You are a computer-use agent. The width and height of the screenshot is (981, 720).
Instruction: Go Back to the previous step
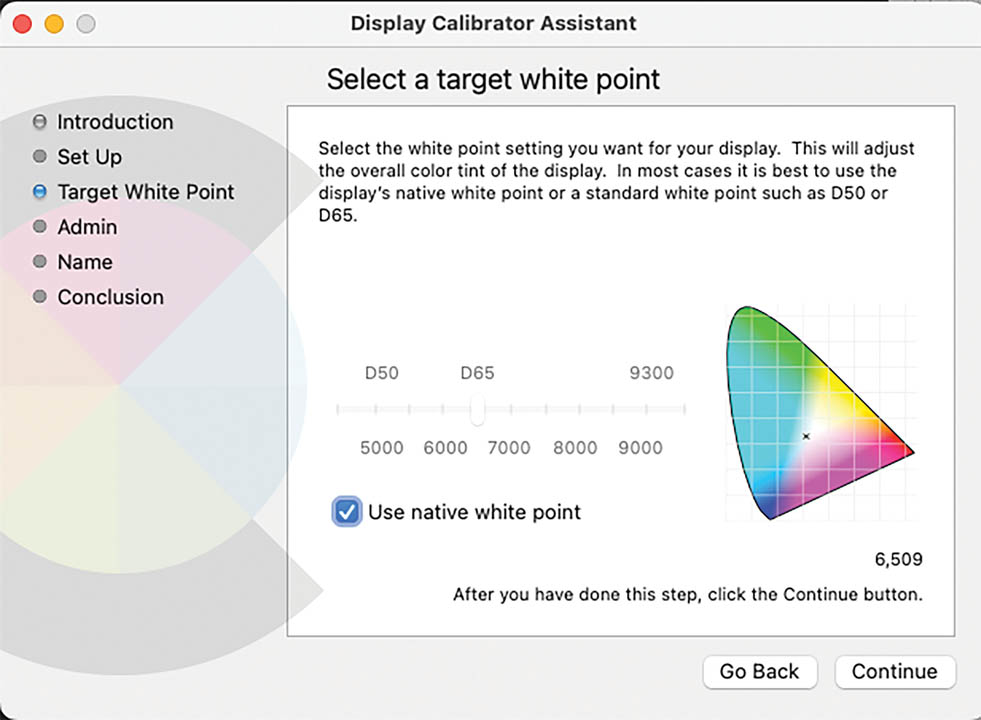[x=760, y=672]
